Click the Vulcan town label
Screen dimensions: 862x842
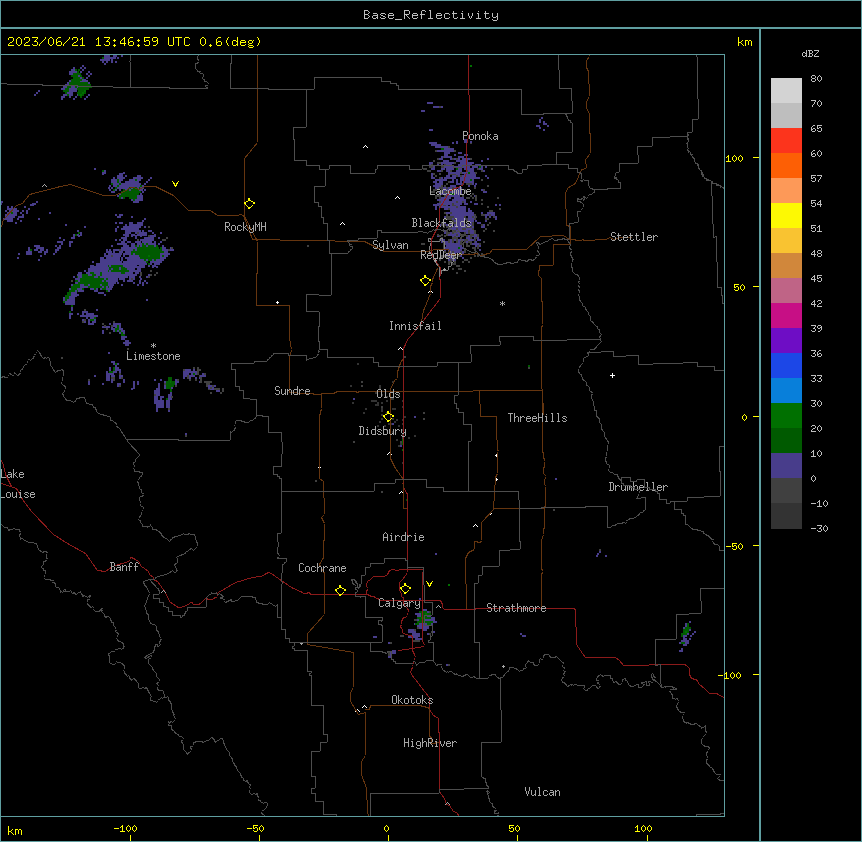542,792
